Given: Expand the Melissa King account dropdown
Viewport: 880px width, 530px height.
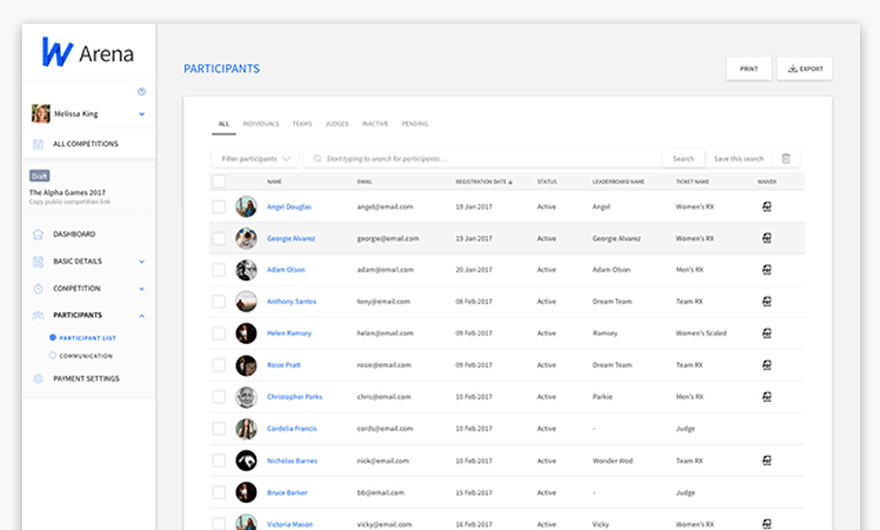Looking at the screenshot, I should click(x=141, y=114).
